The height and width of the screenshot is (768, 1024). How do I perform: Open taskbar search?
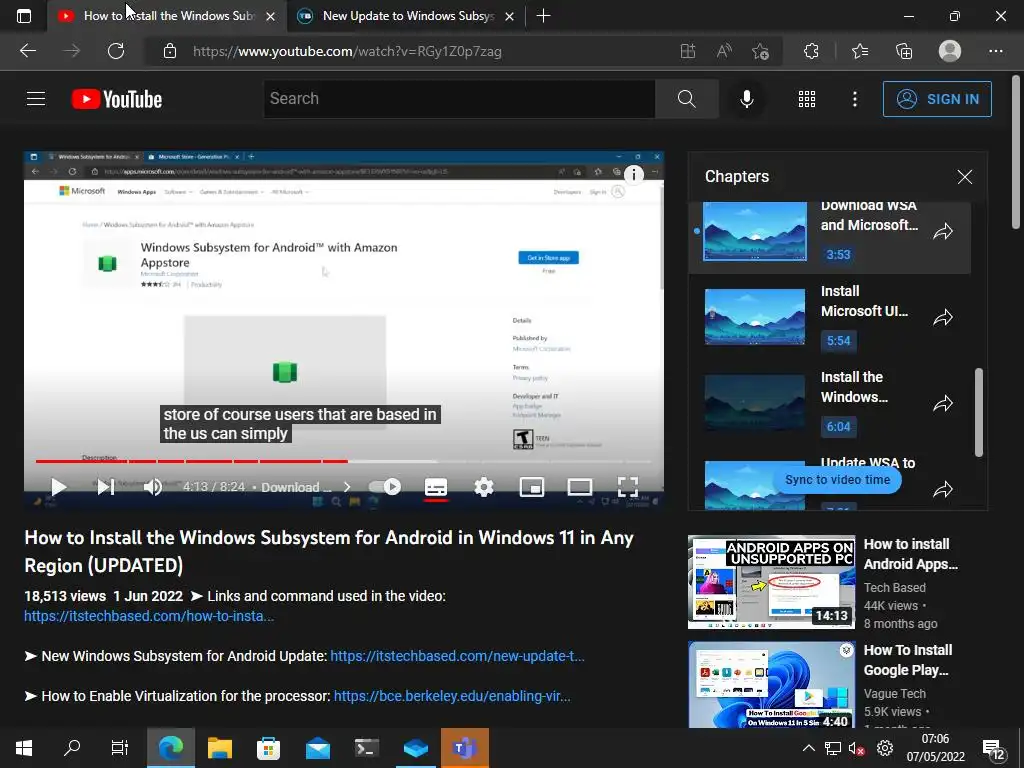pos(72,748)
